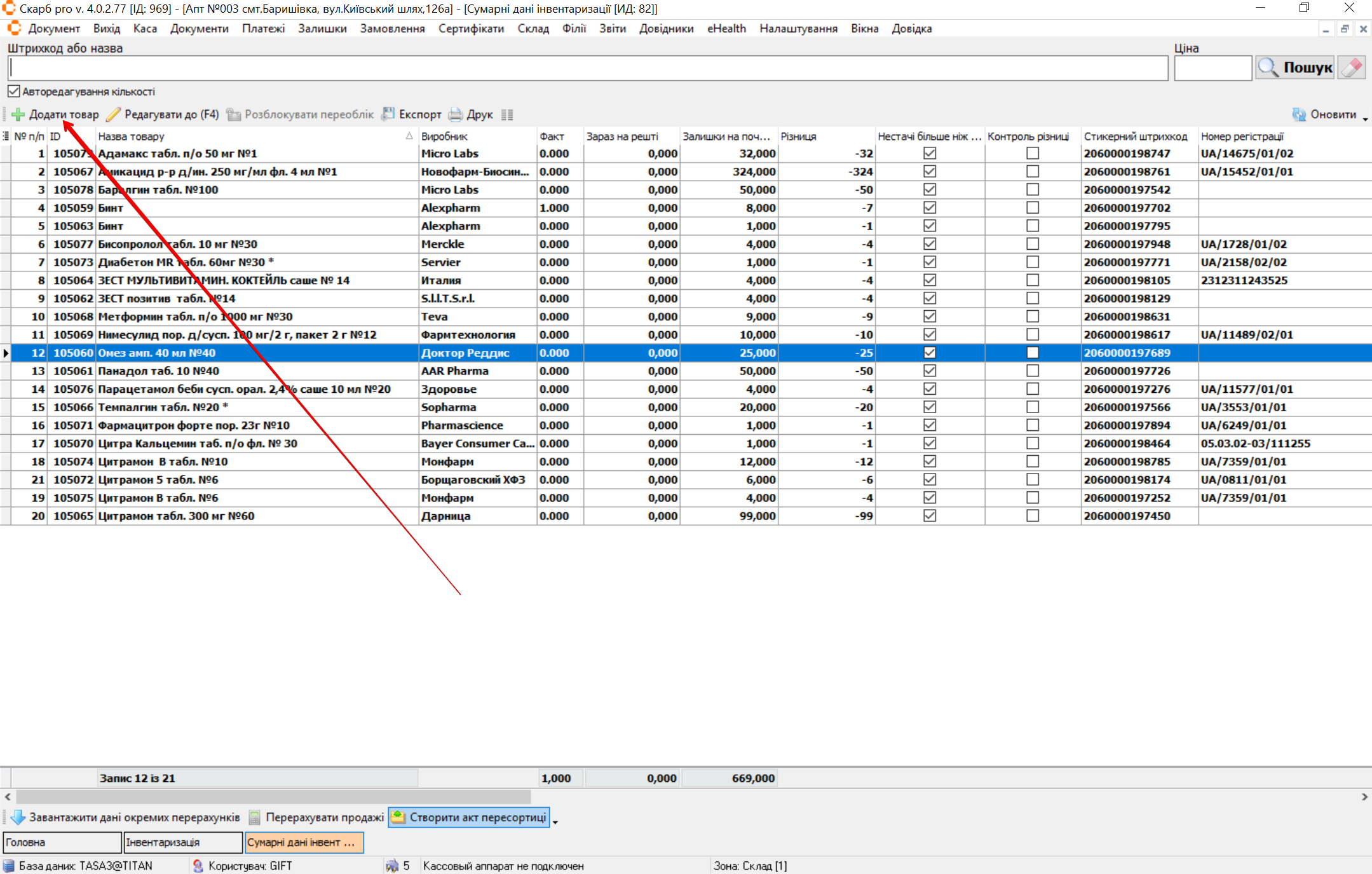This screenshot has width=1372, height=874.
Task: Click the 'Перерахувати продажі' calculator icon
Action: 254,817
